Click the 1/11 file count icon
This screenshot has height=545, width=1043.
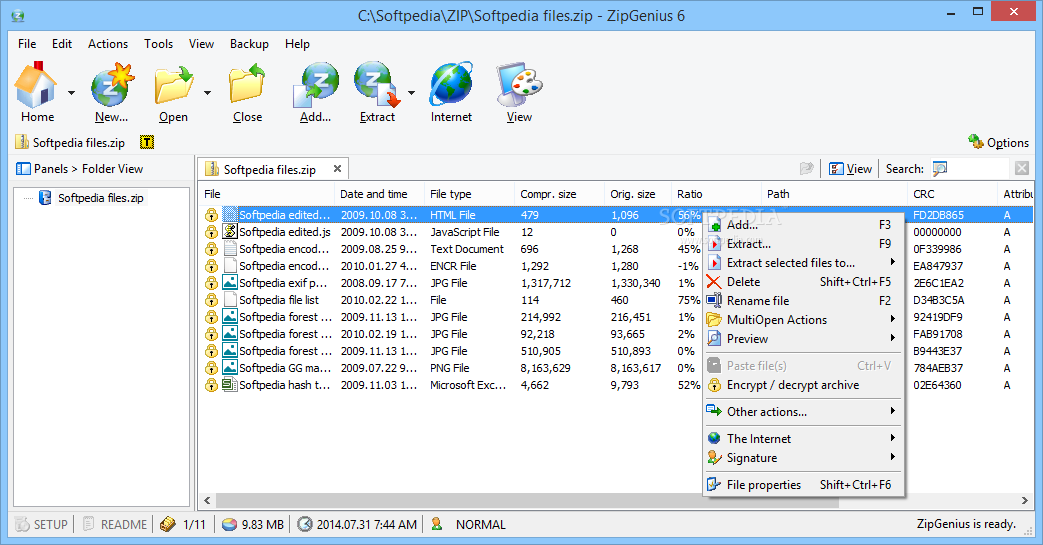(x=168, y=524)
